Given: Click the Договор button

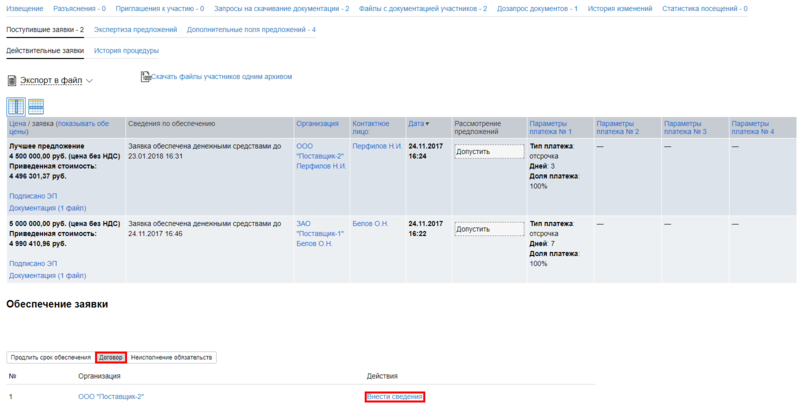Looking at the screenshot, I should tap(110, 357).
